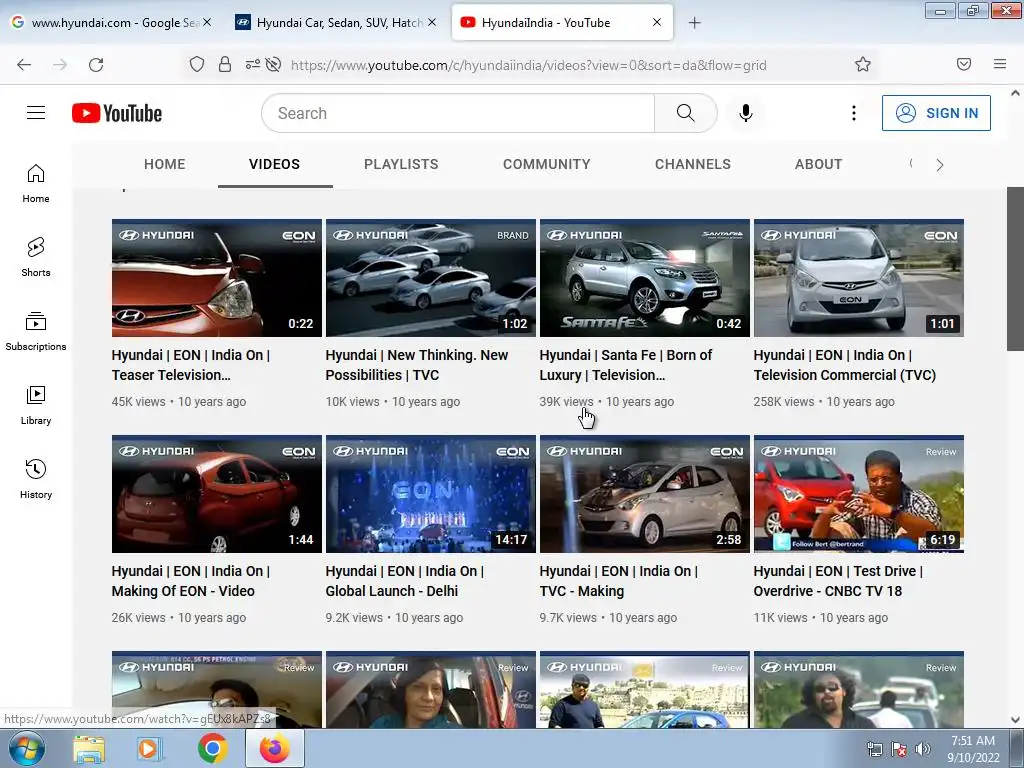Screen dimensions: 1024x768
Task: Open Shorts in the sidebar
Action: coord(36,257)
